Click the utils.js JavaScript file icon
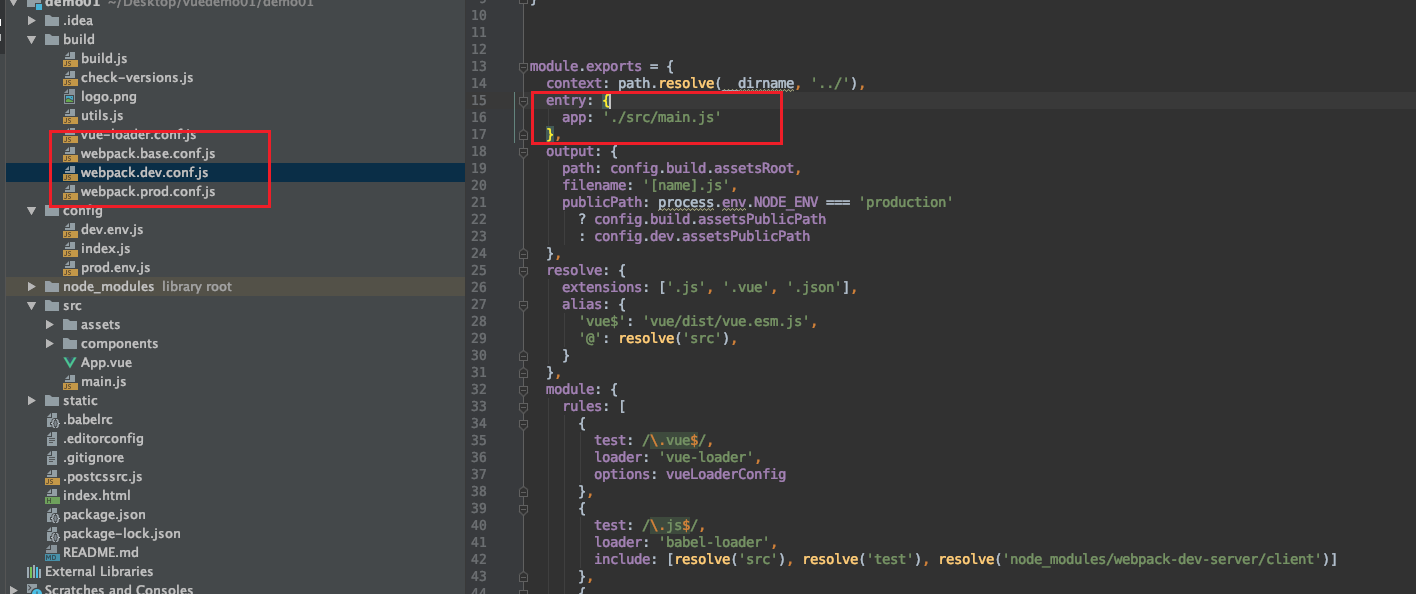Image resolution: width=1416 pixels, height=594 pixels. (x=70, y=116)
